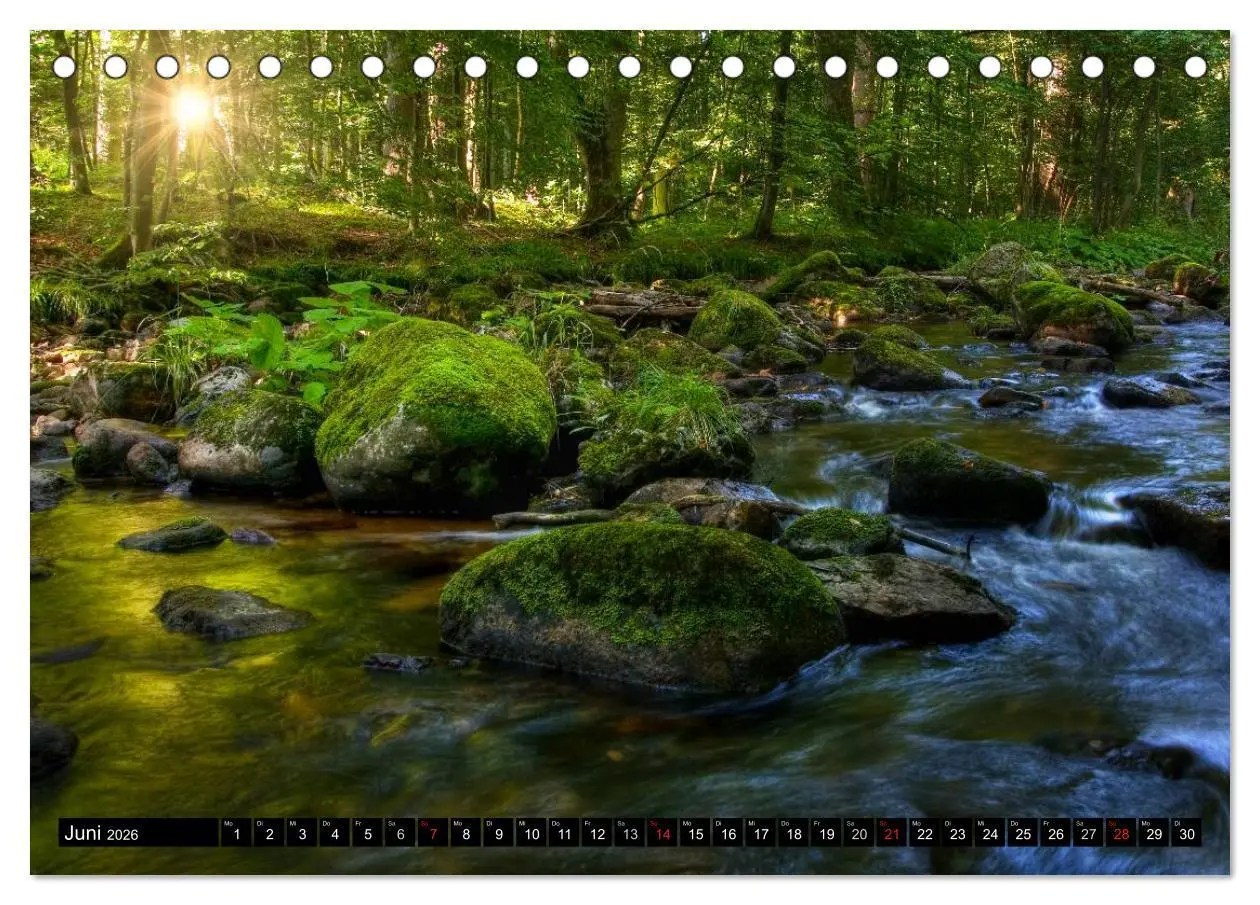Click Saturday the 20th cell

[x=859, y=832]
